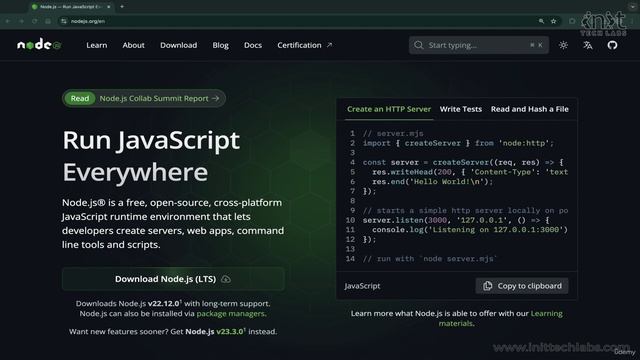Open the Learn menu item
Viewport: 640px width, 360px height.
[x=97, y=45]
